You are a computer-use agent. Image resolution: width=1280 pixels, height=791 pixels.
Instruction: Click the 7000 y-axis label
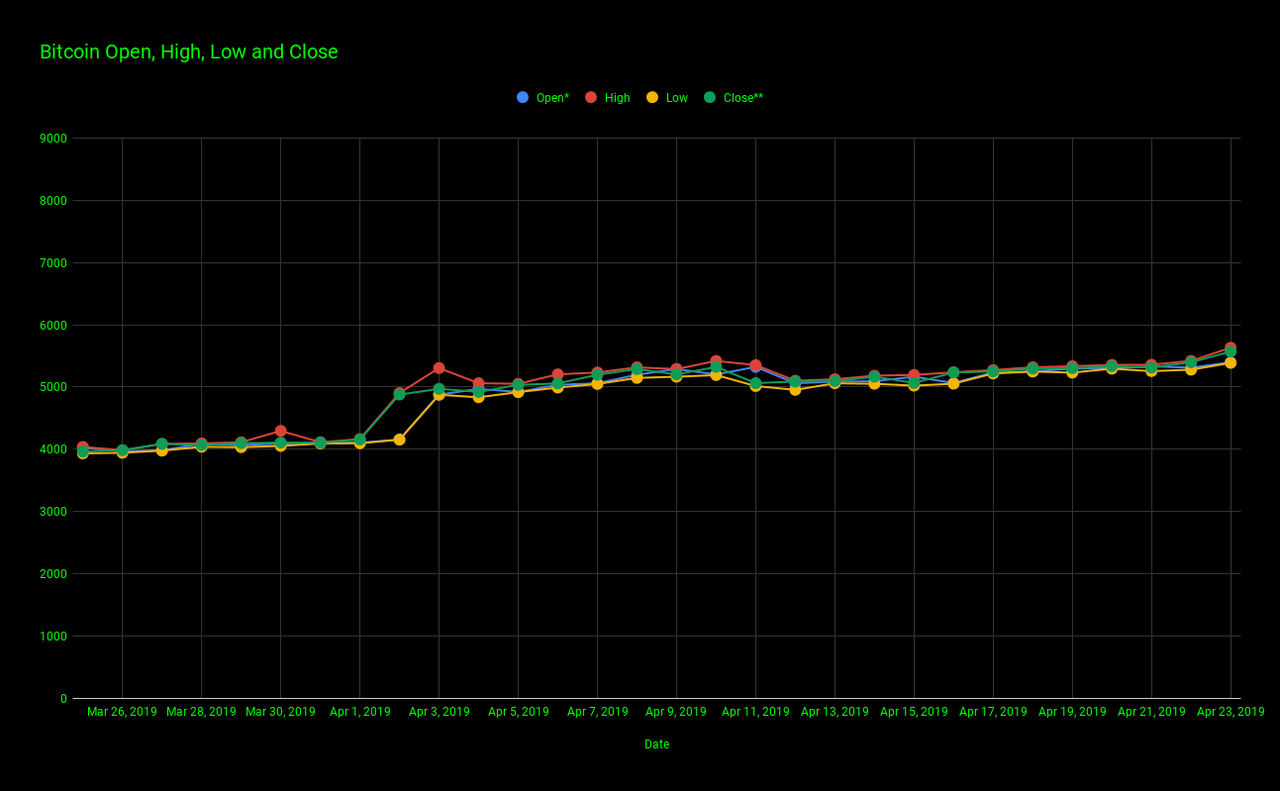point(54,263)
